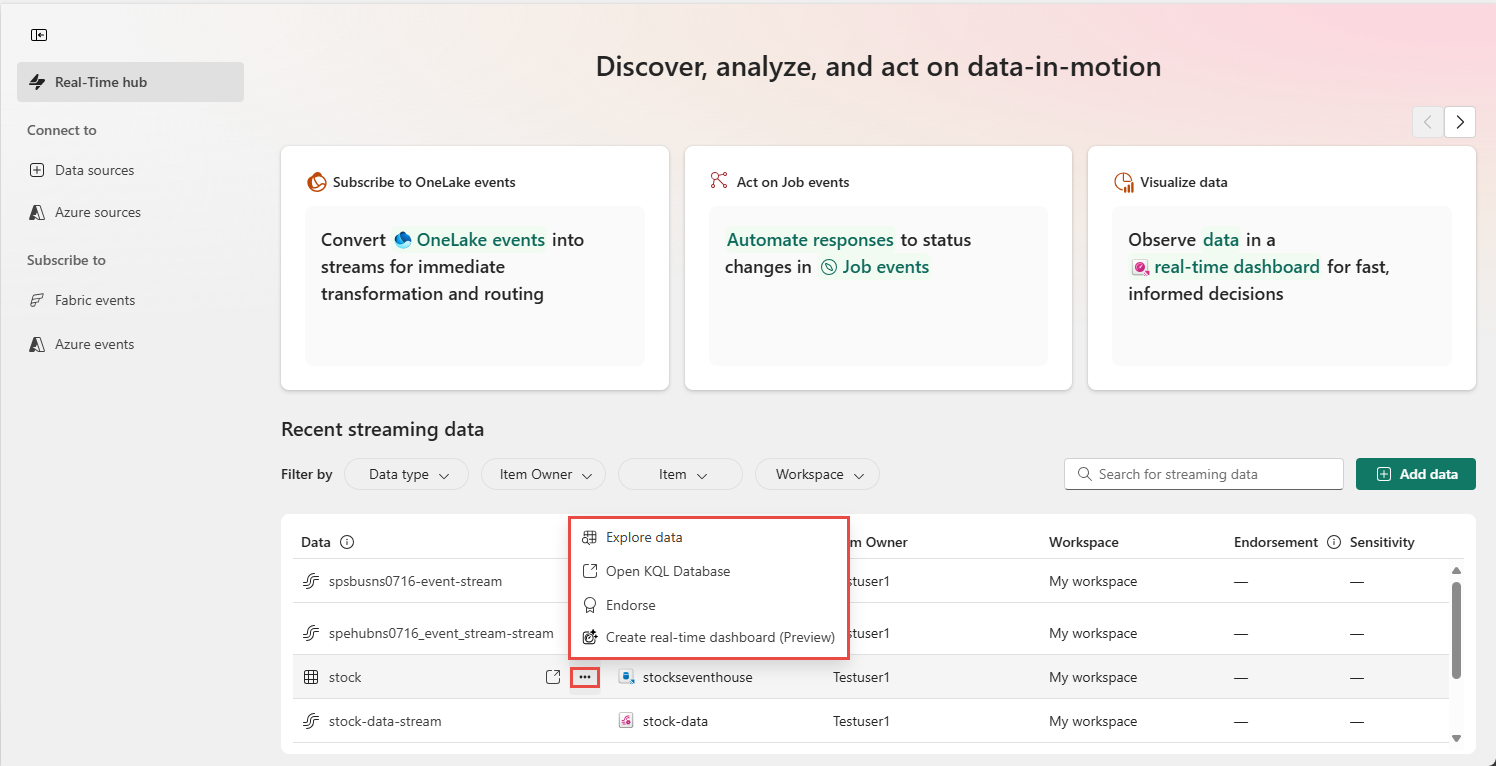Click the open-in-new icon for stock

[x=553, y=677]
